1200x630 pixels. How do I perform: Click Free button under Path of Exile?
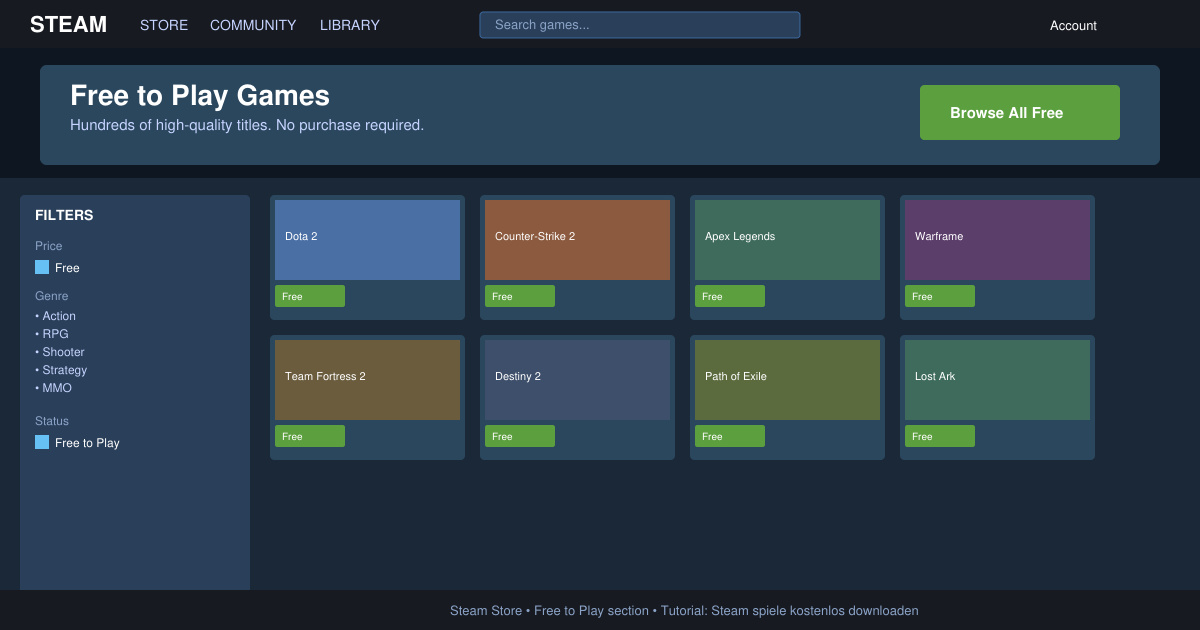[x=730, y=436]
